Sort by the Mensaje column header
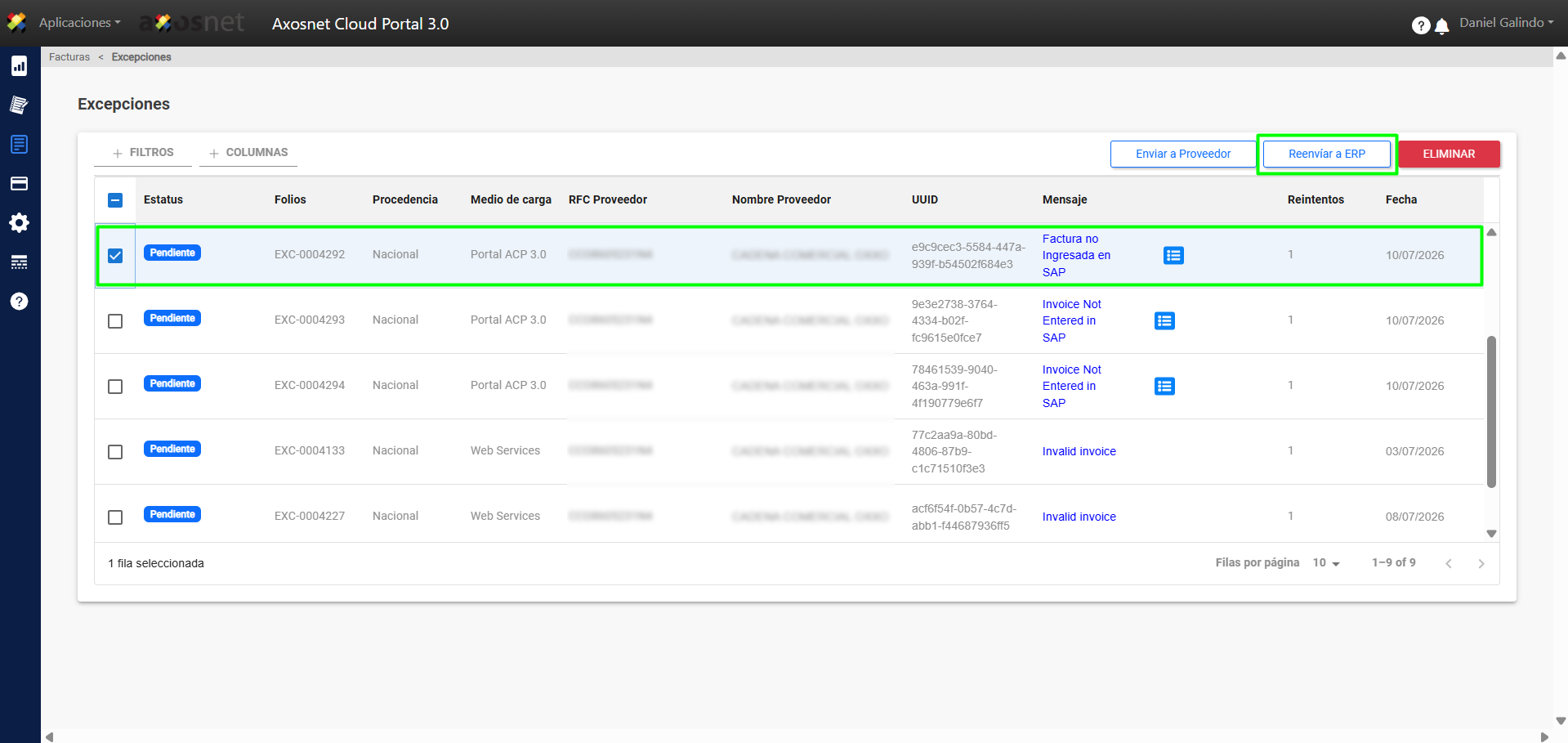The width and height of the screenshot is (1568, 743). pos(1065,199)
